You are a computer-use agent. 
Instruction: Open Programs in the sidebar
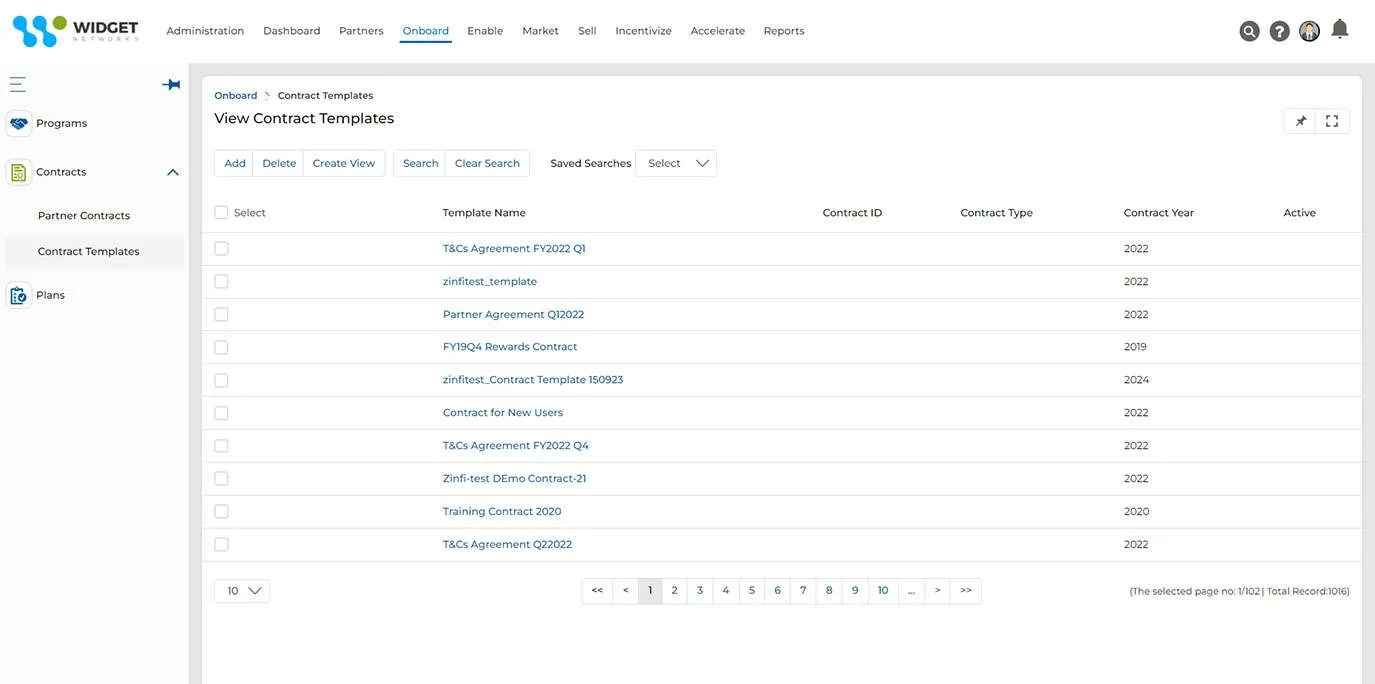pyautogui.click(x=61, y=124)
